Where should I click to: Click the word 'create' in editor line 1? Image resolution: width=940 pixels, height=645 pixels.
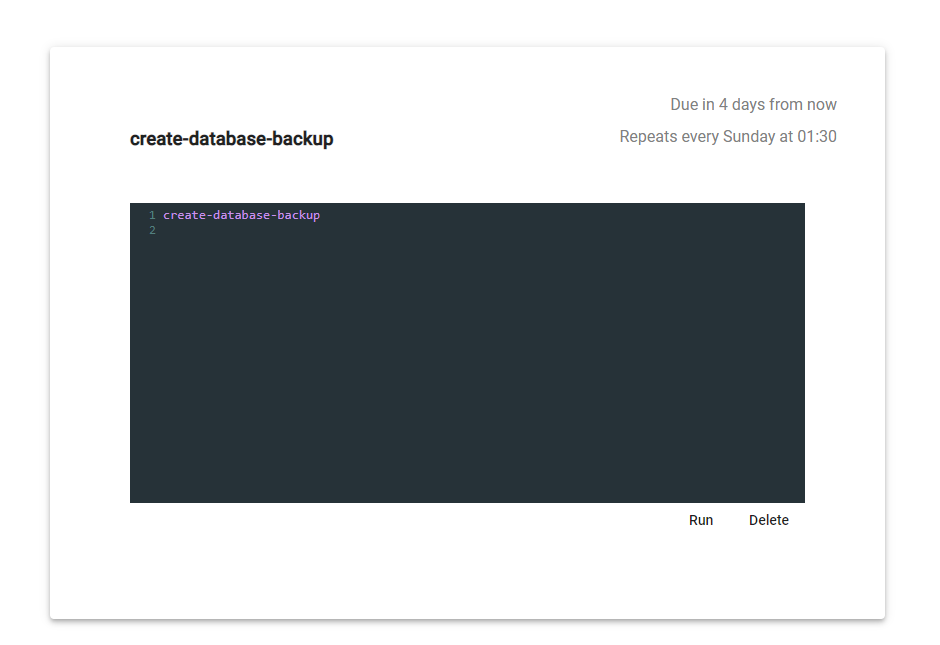tap(182, 215)
